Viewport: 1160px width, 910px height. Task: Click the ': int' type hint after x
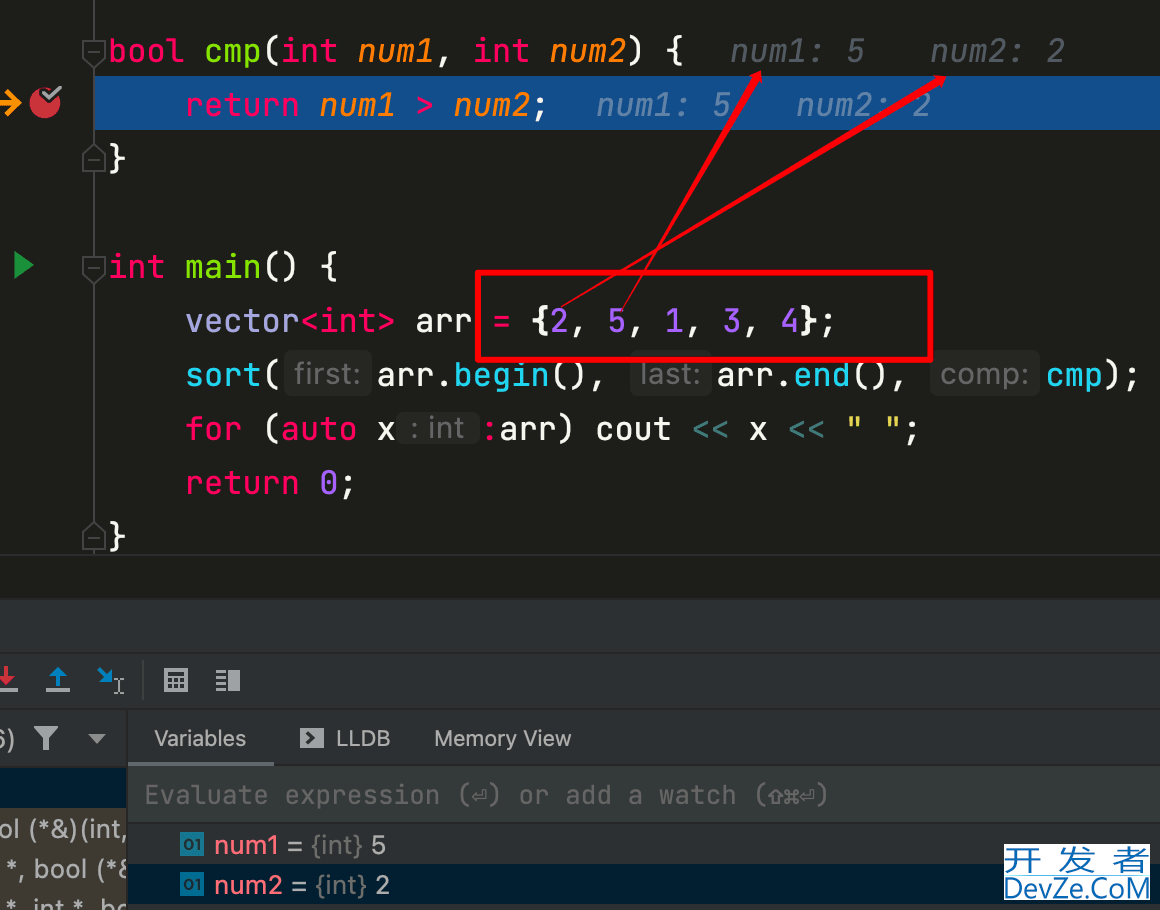(x=439, y=428)
